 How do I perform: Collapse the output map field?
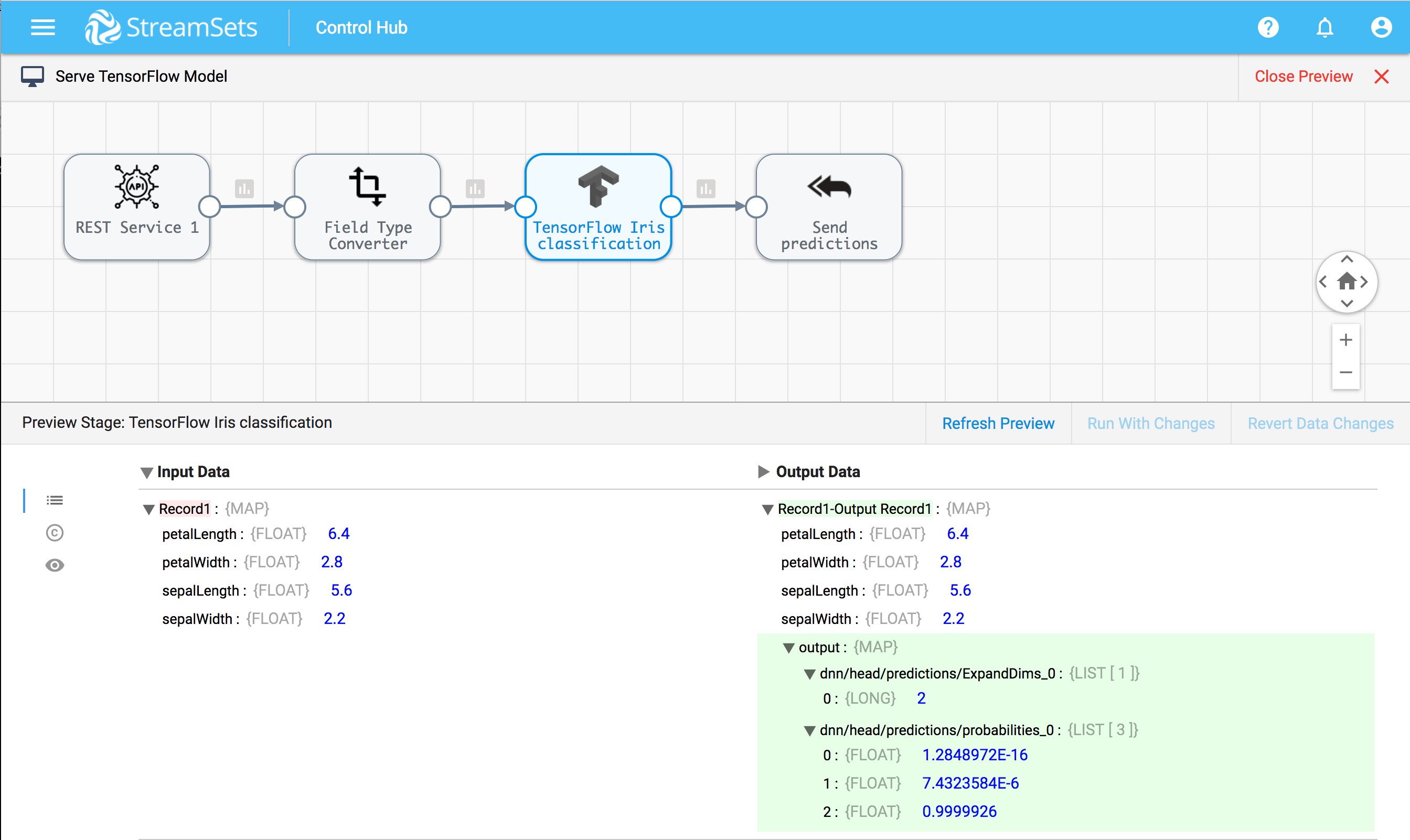[x=789, y=648]
